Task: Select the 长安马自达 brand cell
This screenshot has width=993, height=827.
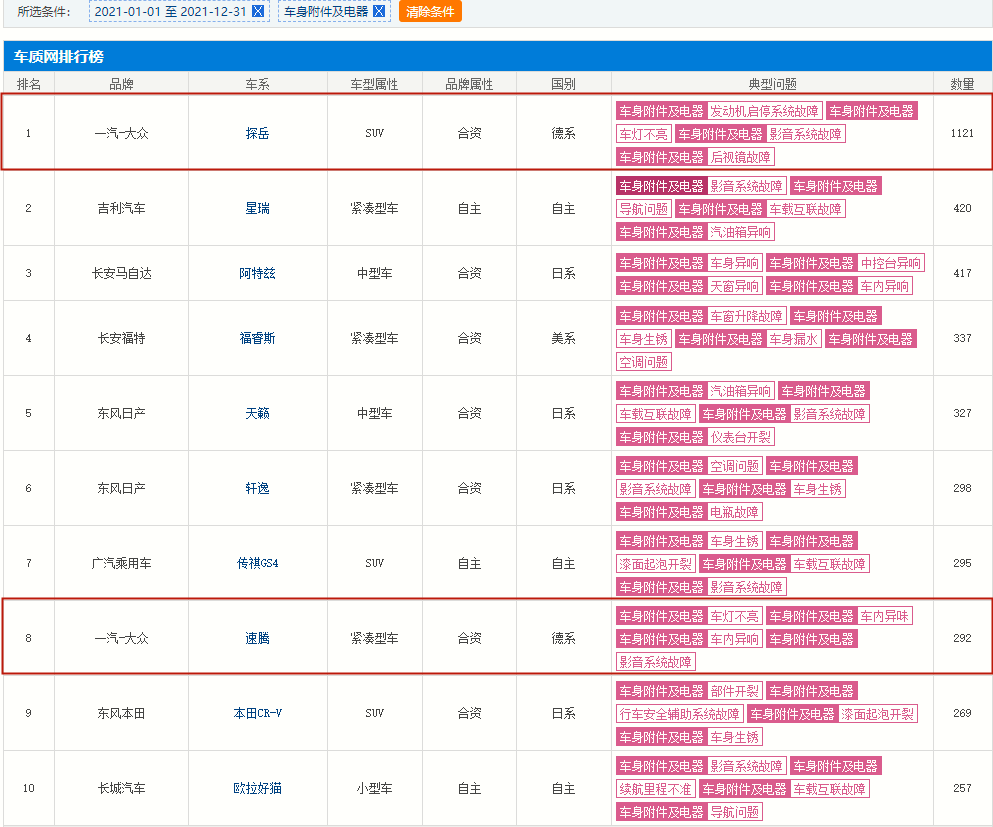Action: [121, 274]
